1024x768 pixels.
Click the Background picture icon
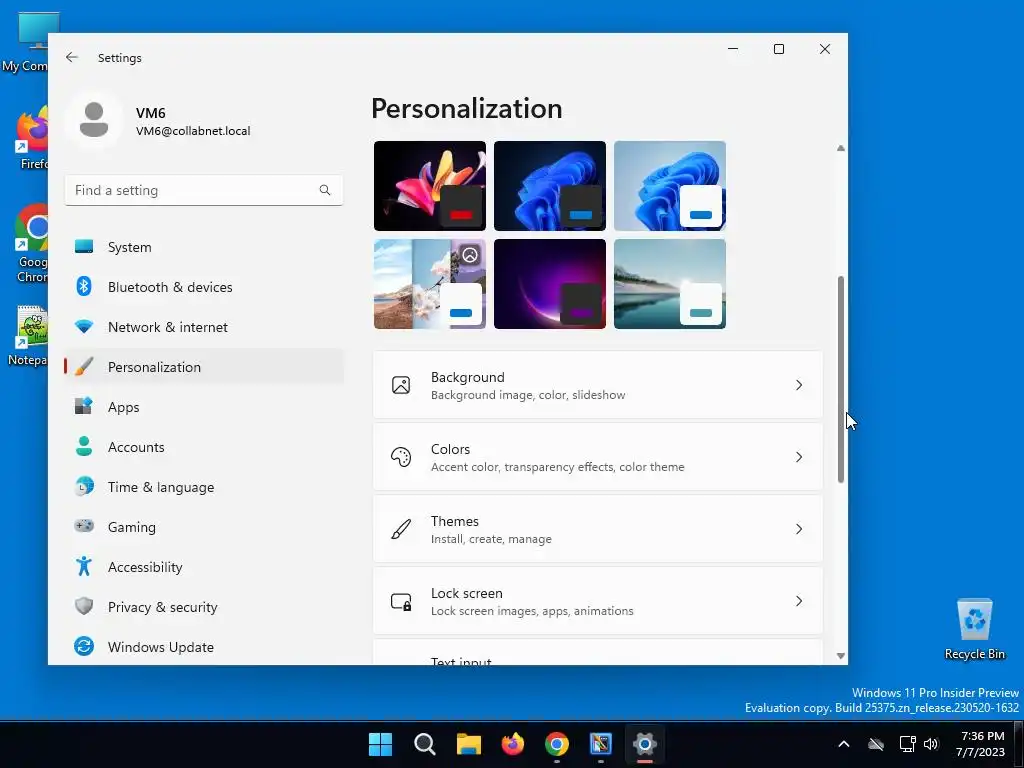click(x=401, y=385)
